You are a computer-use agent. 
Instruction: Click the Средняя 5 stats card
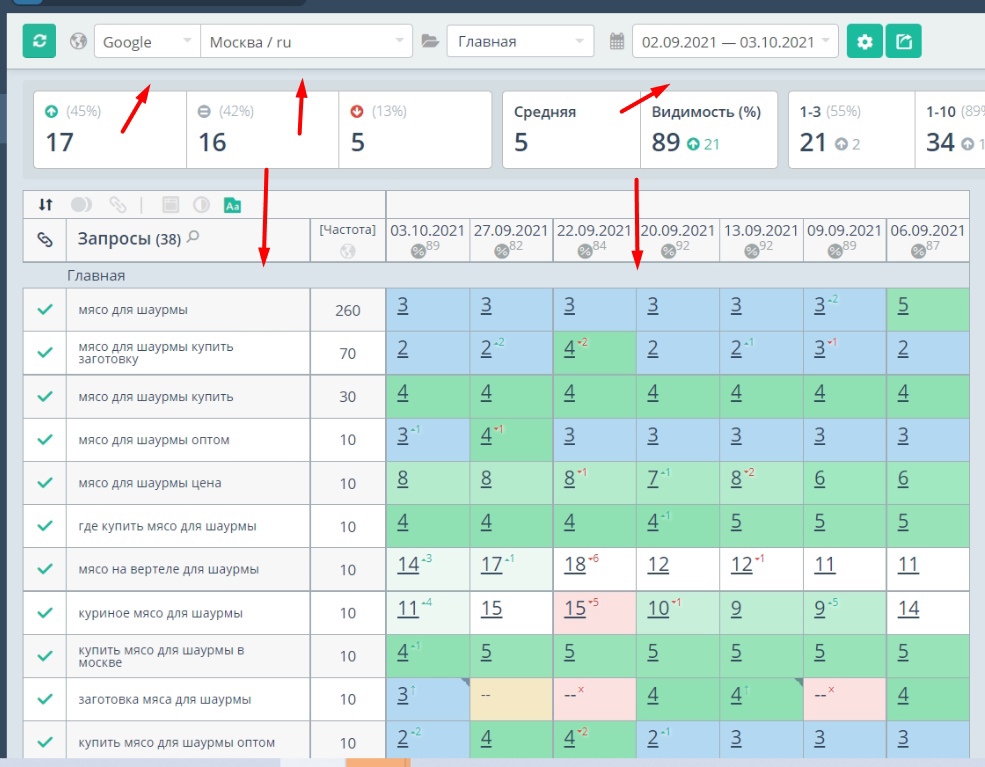[x=571, y=129]
